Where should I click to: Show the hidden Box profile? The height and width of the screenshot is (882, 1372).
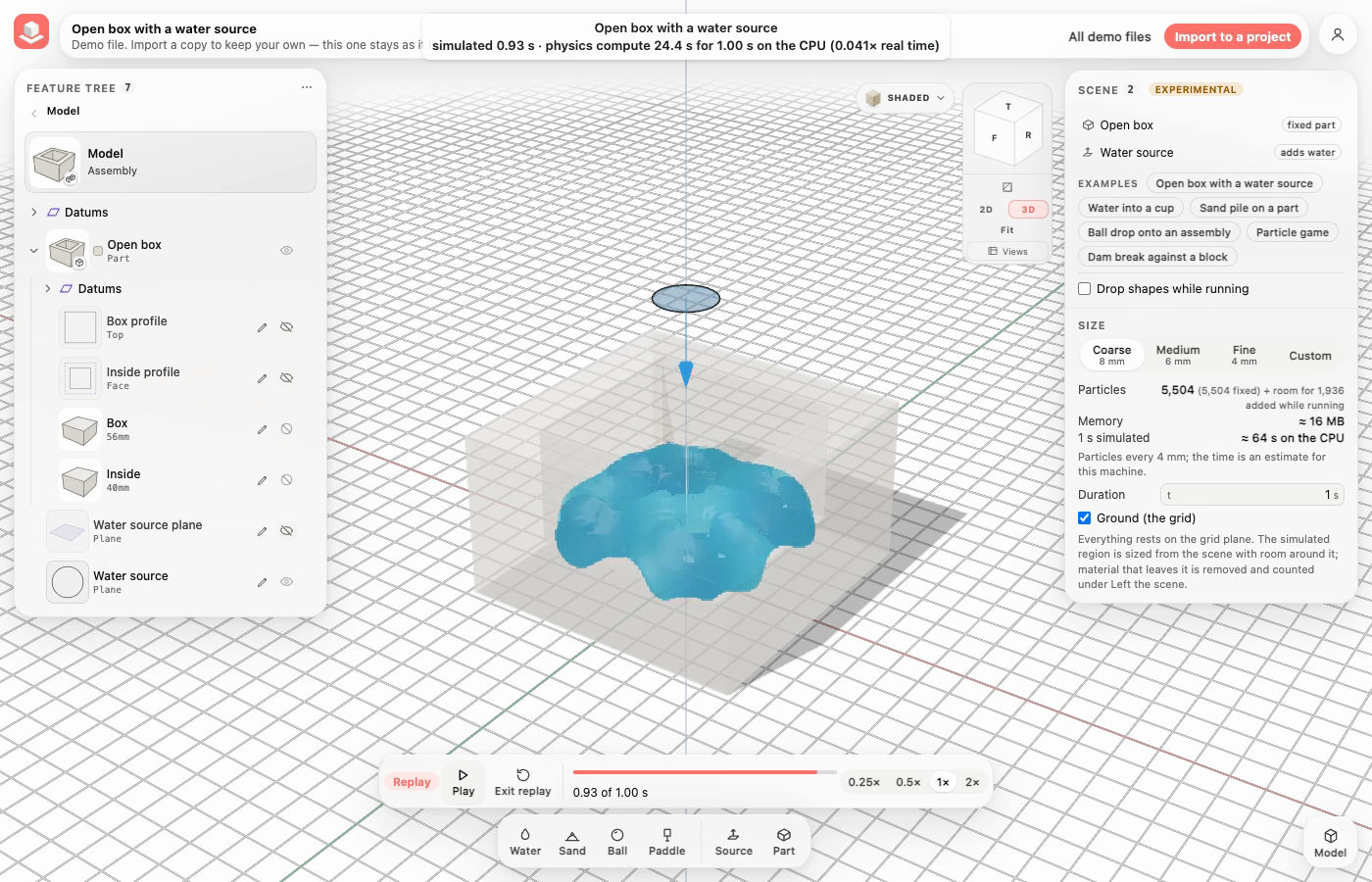(x=287, y=327)
